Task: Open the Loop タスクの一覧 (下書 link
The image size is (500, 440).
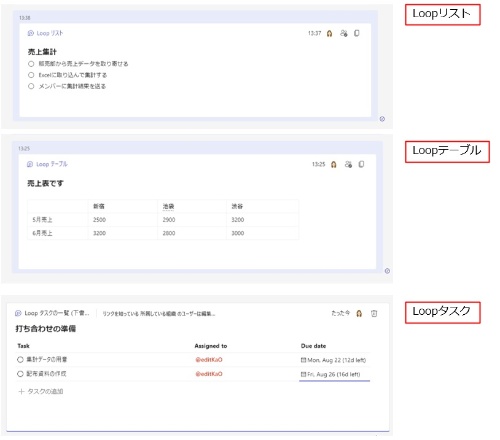Action: (57, 313)
